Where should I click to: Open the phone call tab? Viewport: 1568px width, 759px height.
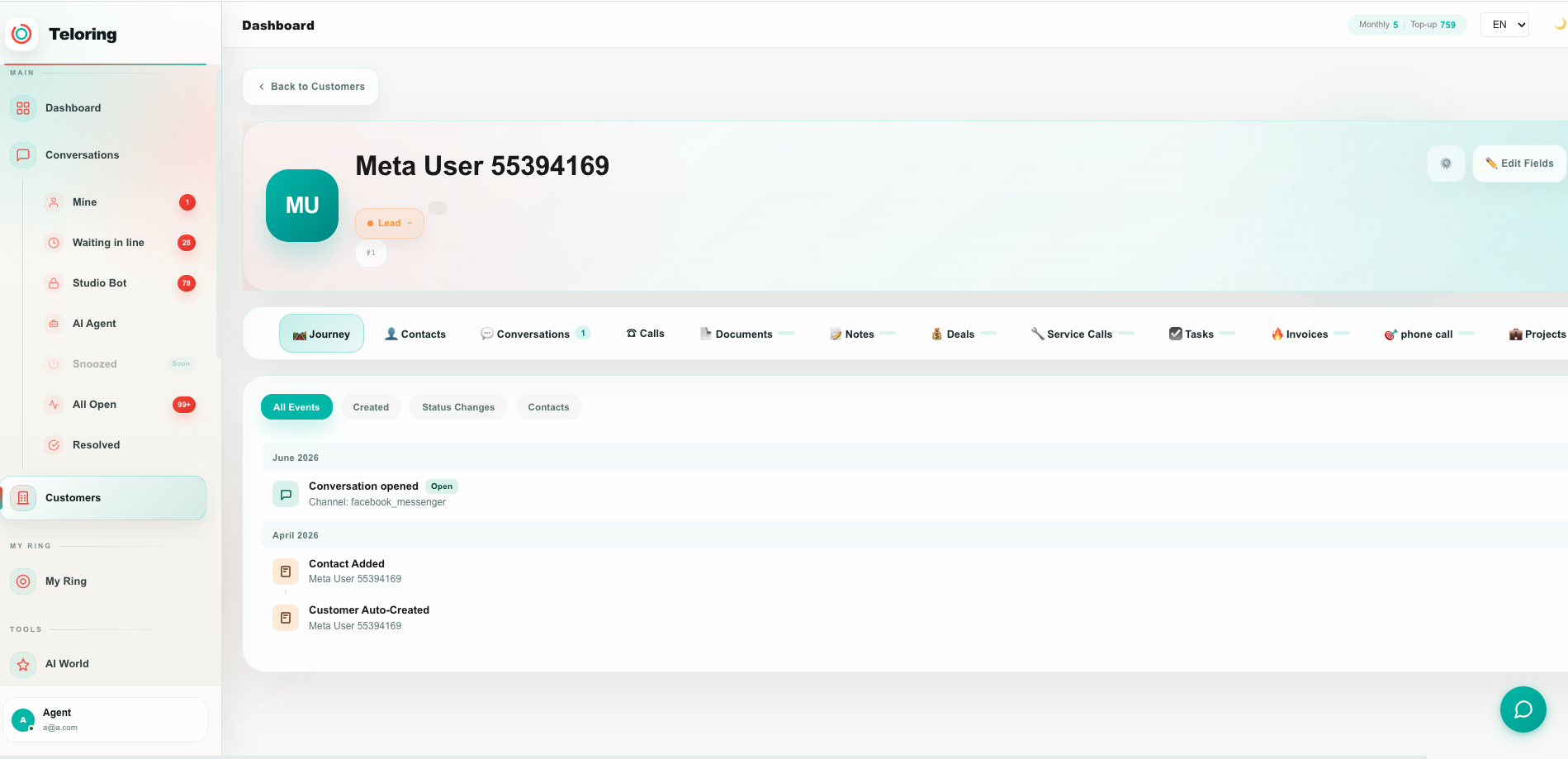click(x=1429, y=334)
